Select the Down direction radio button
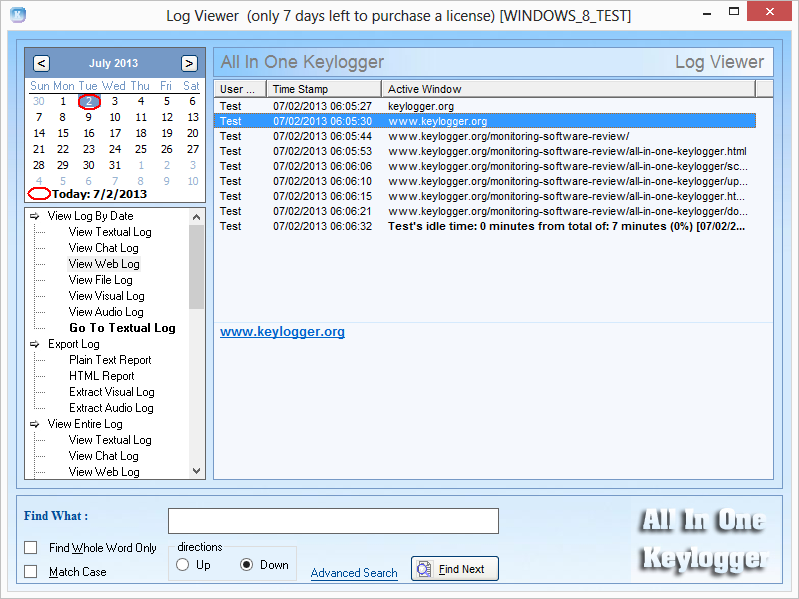 [x=247, y=565]
